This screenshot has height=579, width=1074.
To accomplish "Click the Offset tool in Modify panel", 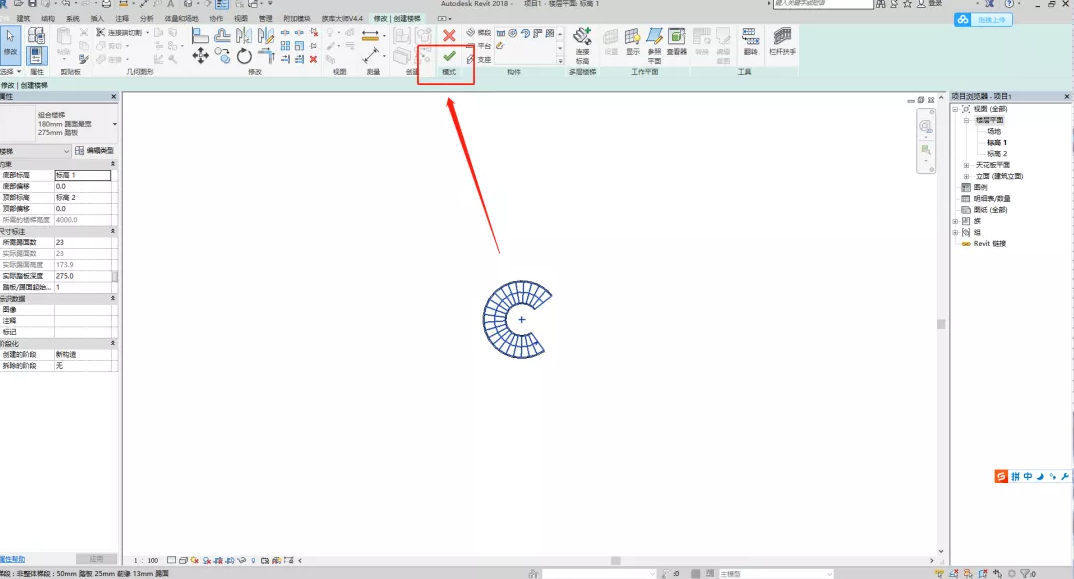I will point(222,35).
